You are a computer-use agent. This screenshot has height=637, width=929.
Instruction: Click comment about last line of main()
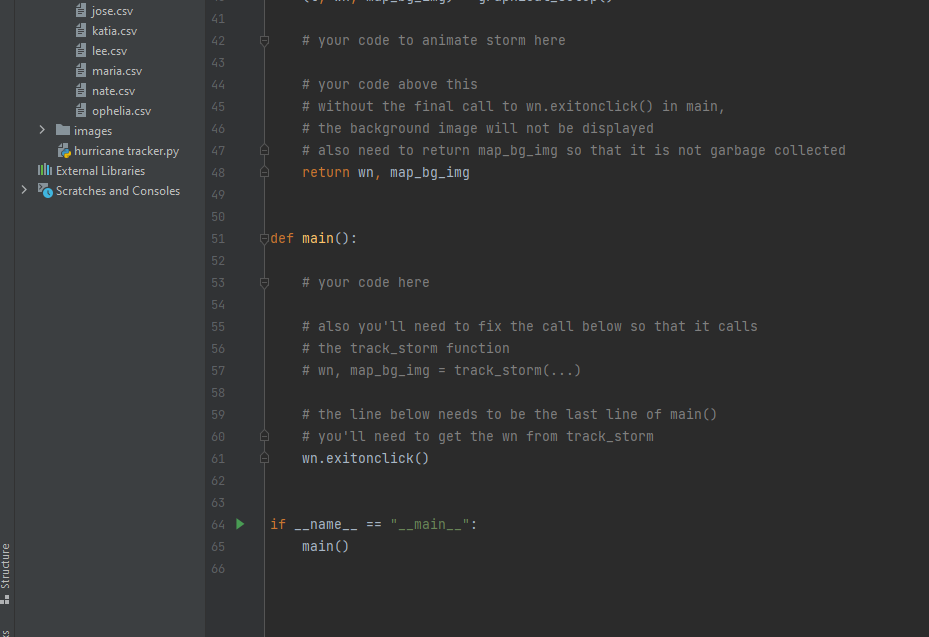point(510,415)
